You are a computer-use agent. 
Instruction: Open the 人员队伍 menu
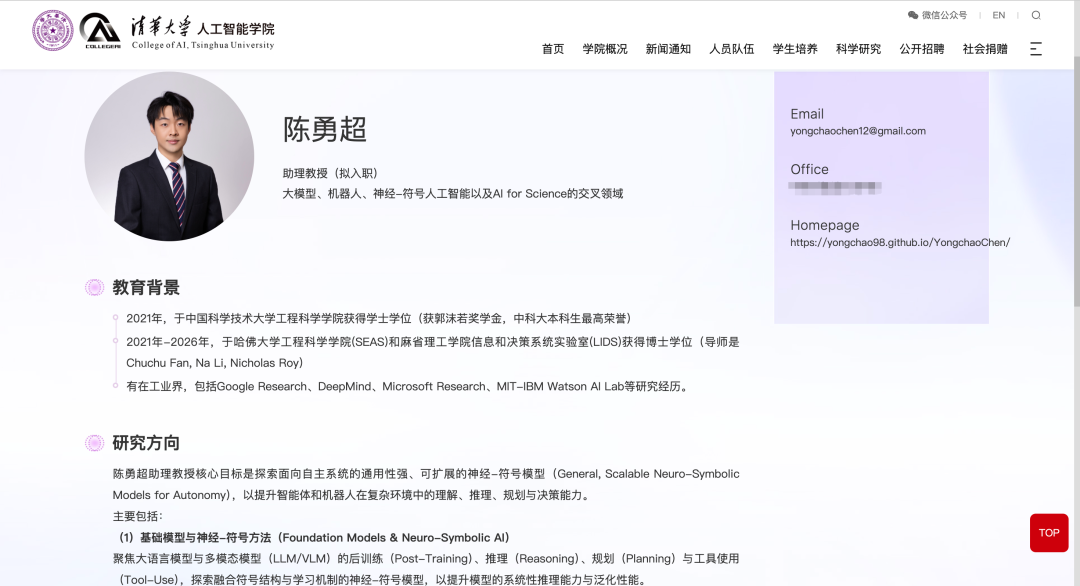point(731,49)
